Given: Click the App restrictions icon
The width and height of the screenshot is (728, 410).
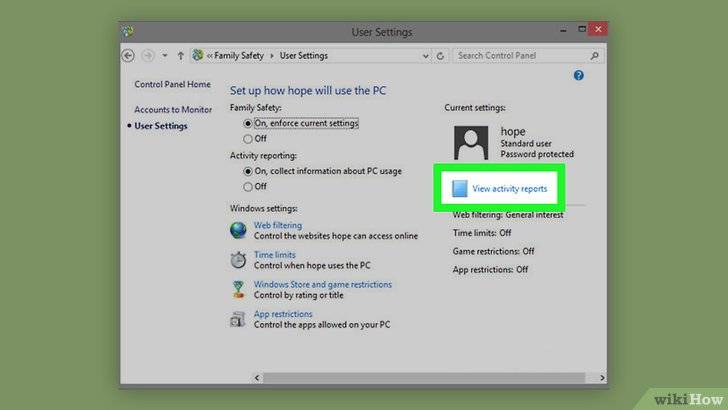Looking at the screenshot, I should tap(238, 319).
